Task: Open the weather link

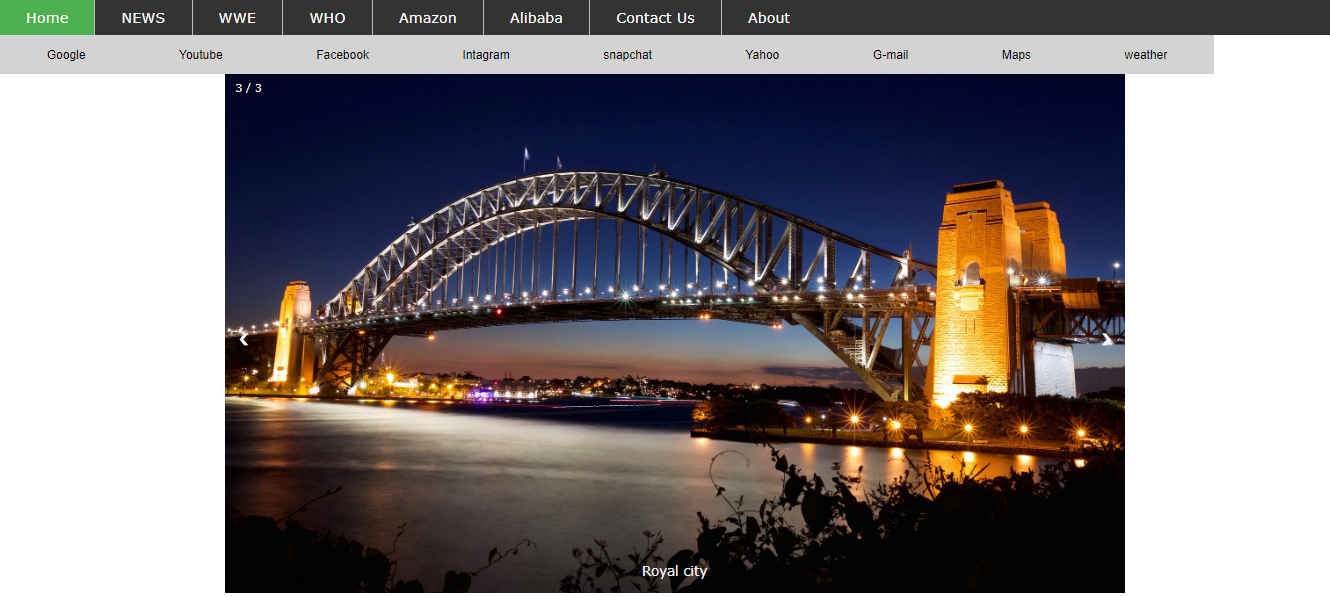Action: (1145, 55)
